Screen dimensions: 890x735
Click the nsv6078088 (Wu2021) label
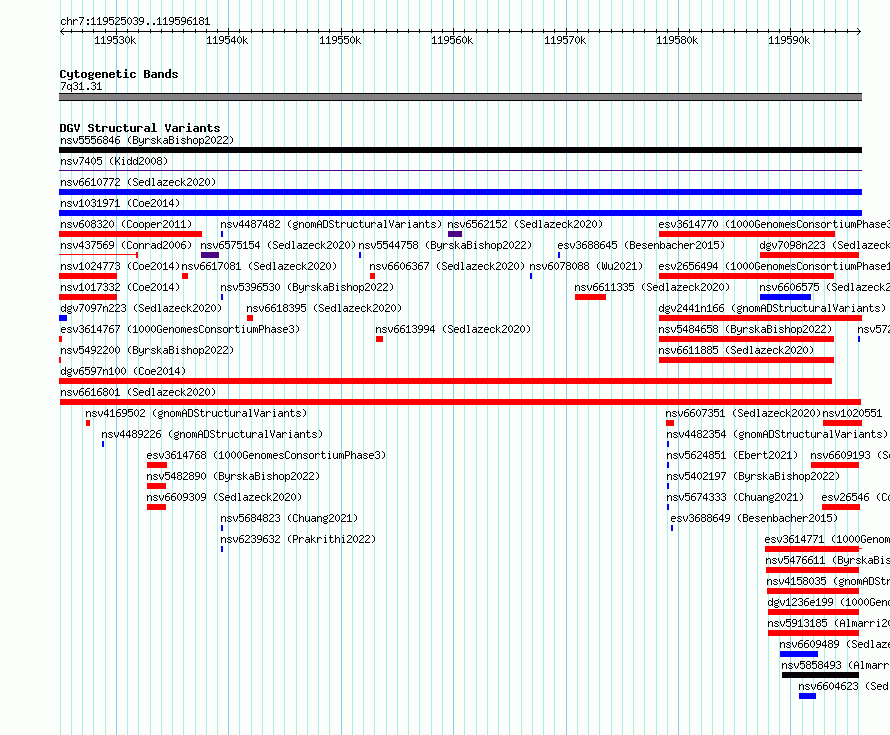pyautogui.click(x=586, y=266)
